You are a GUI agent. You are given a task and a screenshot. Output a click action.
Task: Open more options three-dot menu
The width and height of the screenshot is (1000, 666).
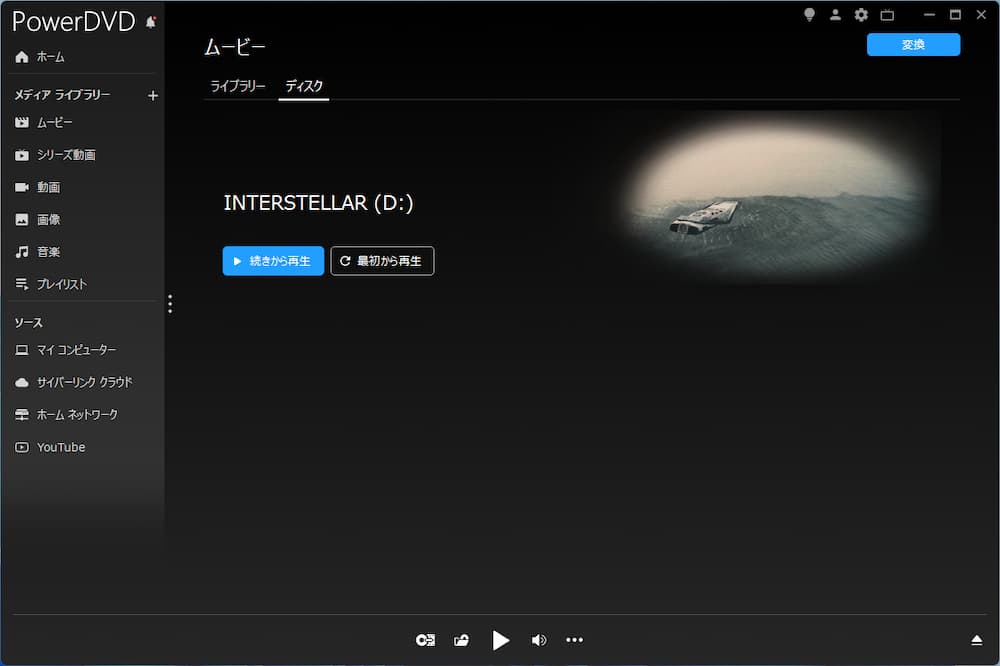coord(575,640)
